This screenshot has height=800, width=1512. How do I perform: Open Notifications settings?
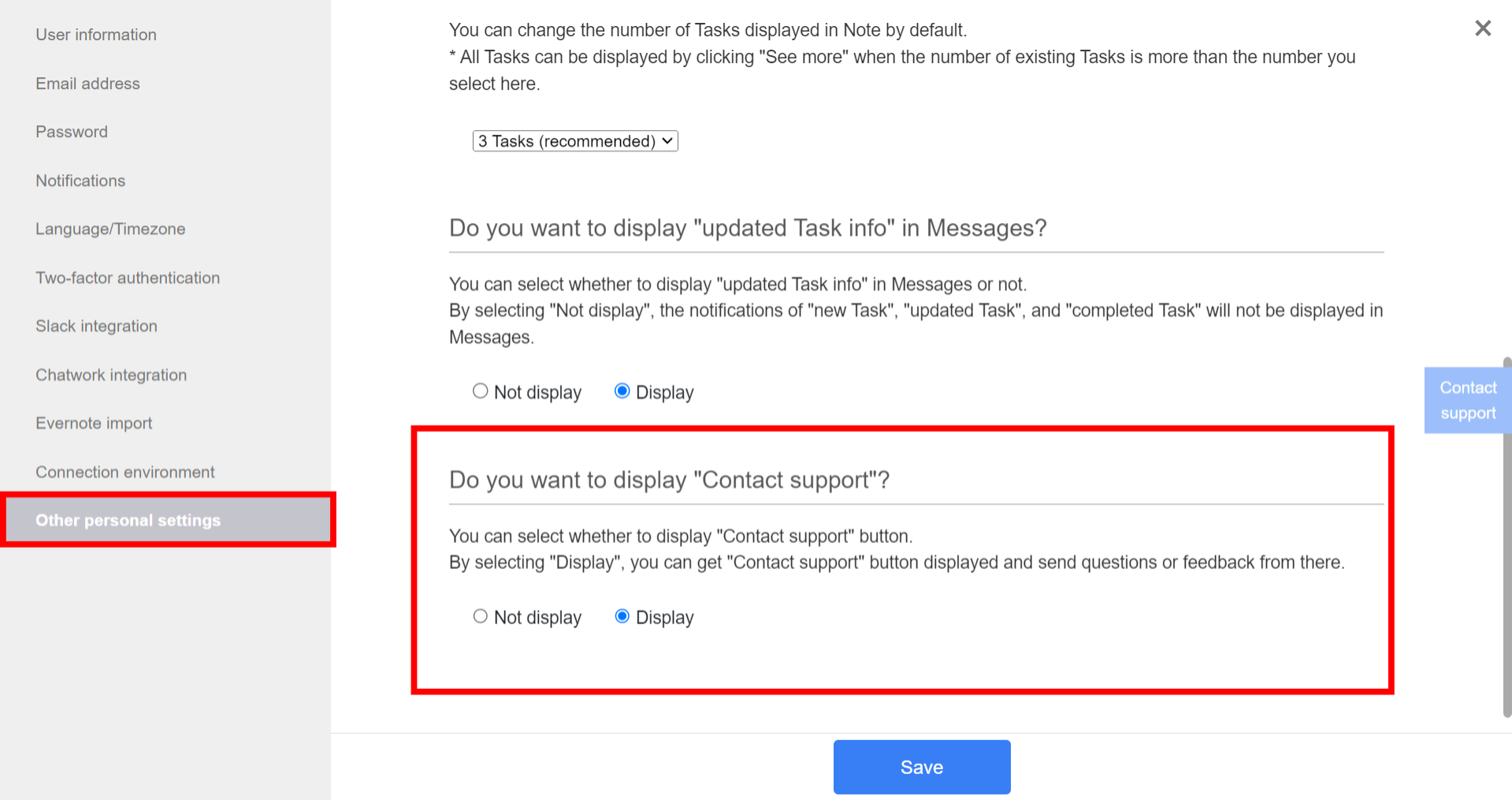pyautogui.click(x=80, y=180)
